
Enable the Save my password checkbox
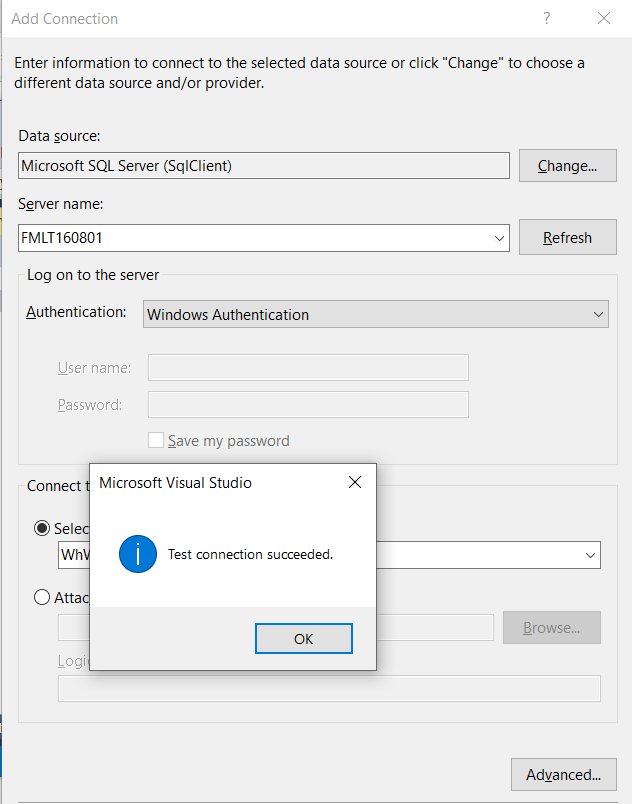[156, 441]
